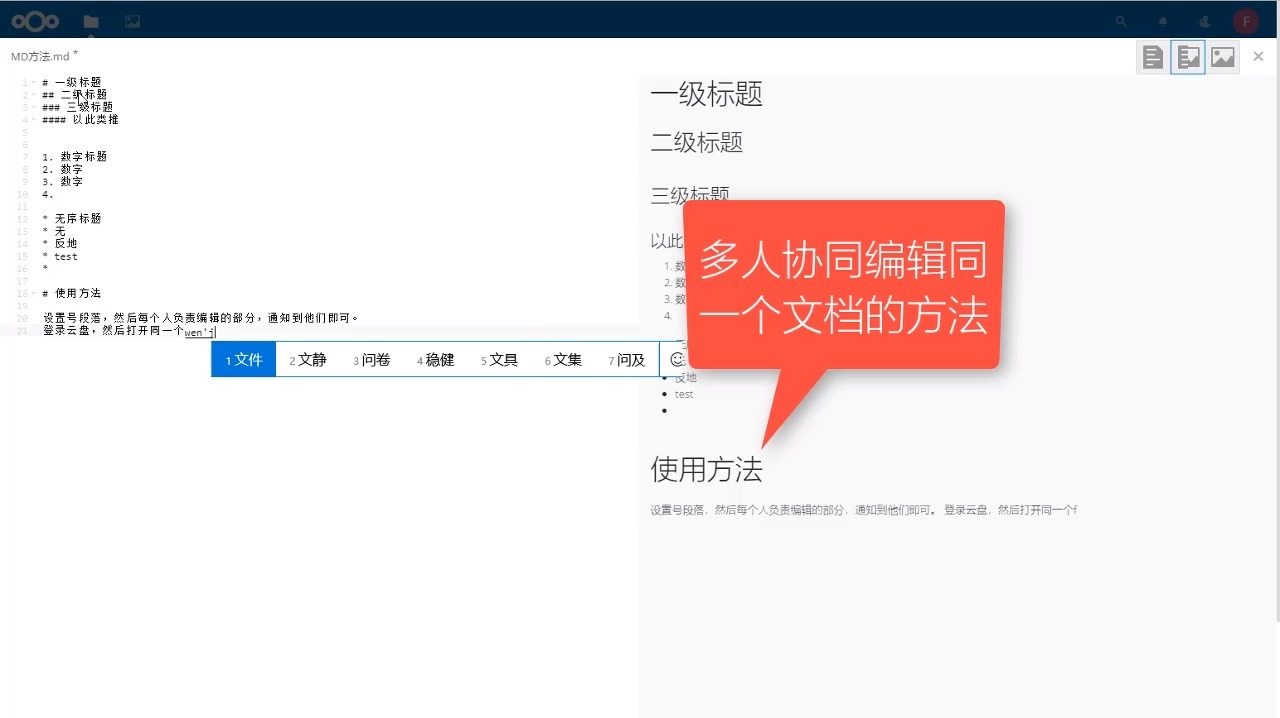Collapse the fold arrow on line 3
The width and height of the screenshot is (1280, 718).
[x=33, y=107]
